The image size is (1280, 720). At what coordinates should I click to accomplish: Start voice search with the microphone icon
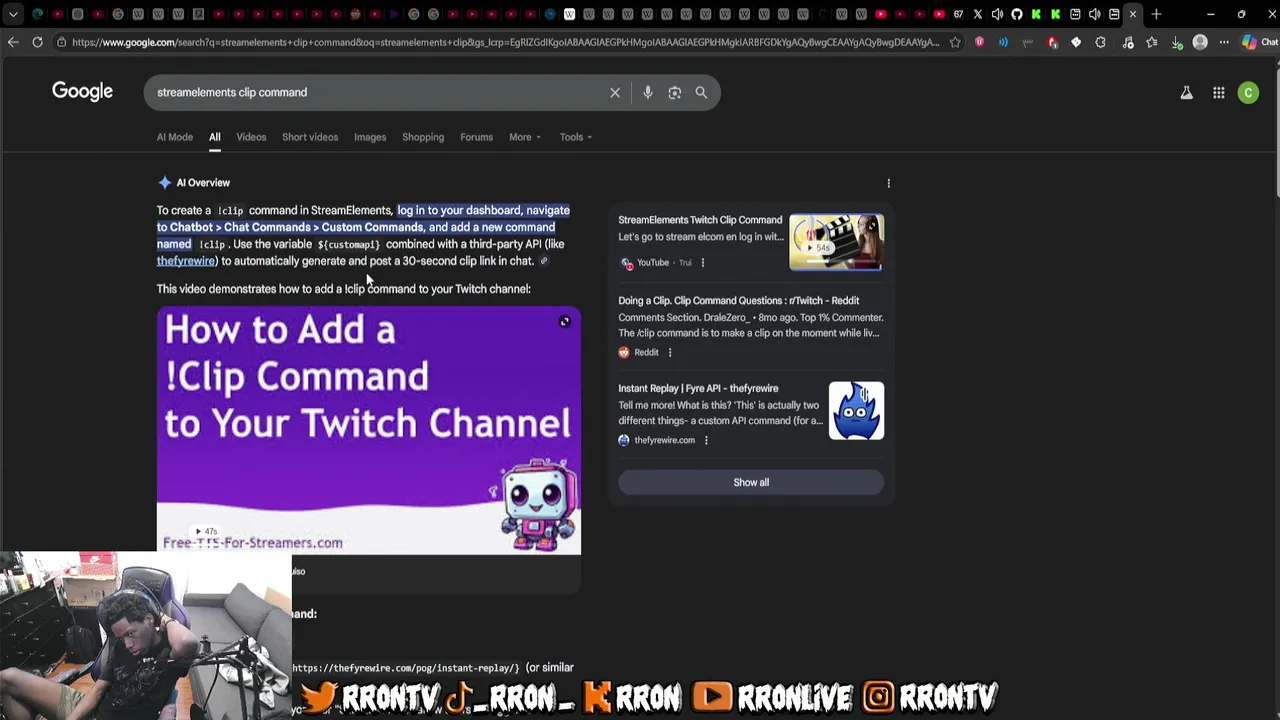[x=648, y=93]
